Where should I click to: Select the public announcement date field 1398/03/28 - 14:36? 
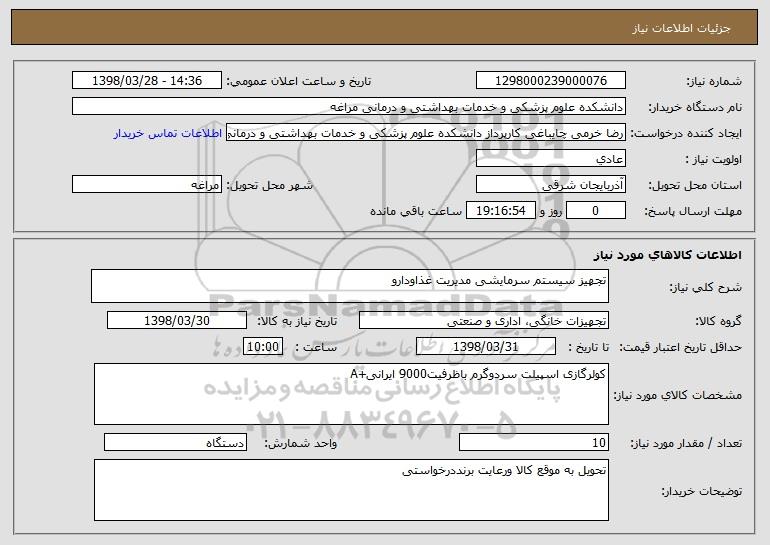tap(147, 81)
